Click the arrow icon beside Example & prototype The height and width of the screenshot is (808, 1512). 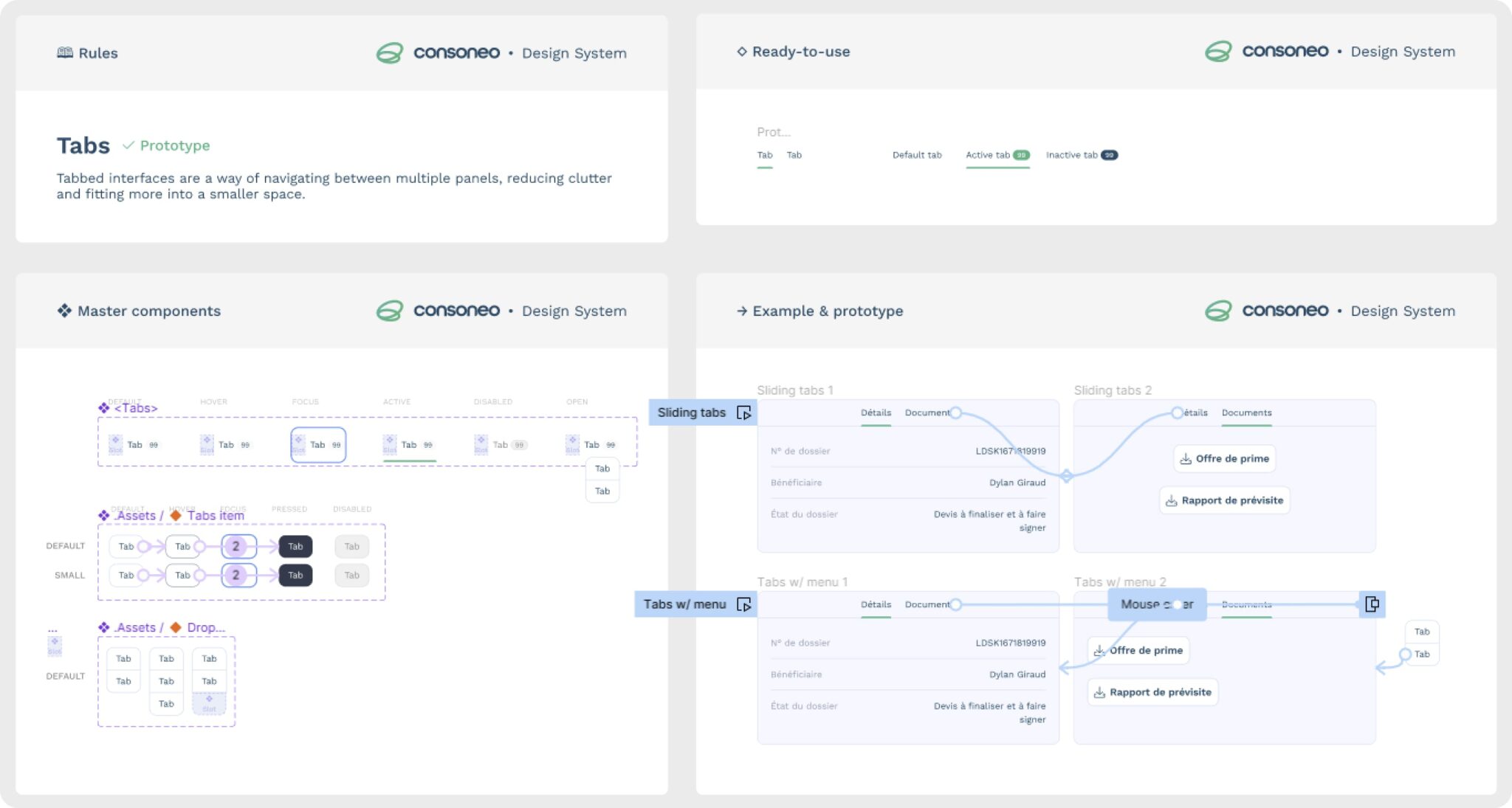coord(741,311)
